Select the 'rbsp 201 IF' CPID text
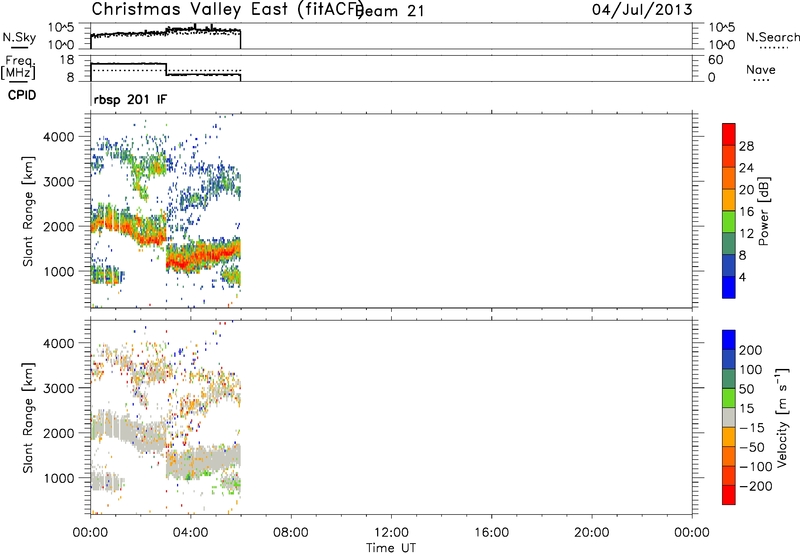The image size is (800, 554). 130,99
